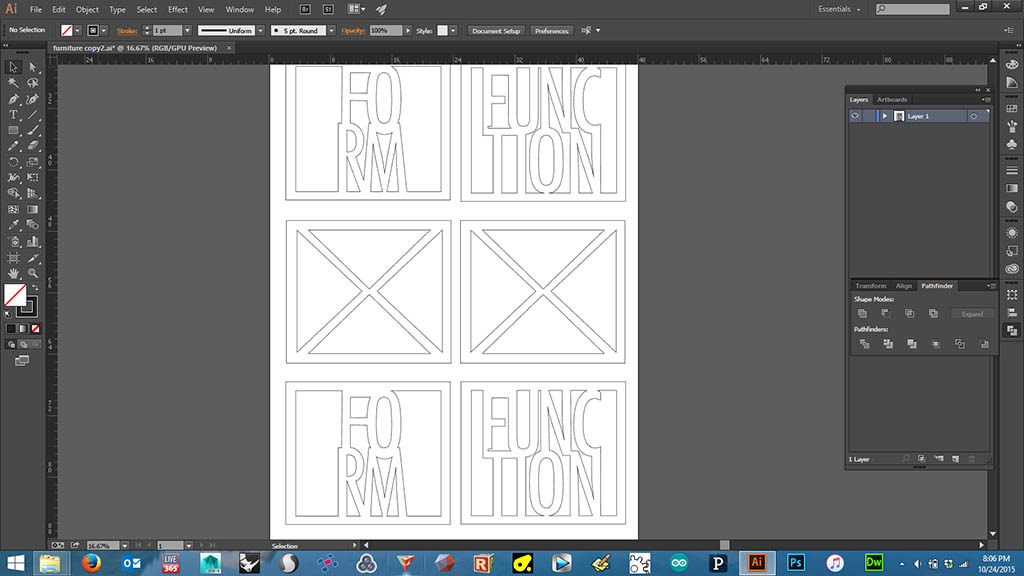1024x576 pixels.
Task: Click the large Fill color swatch
Action: [x=15, y=295]
